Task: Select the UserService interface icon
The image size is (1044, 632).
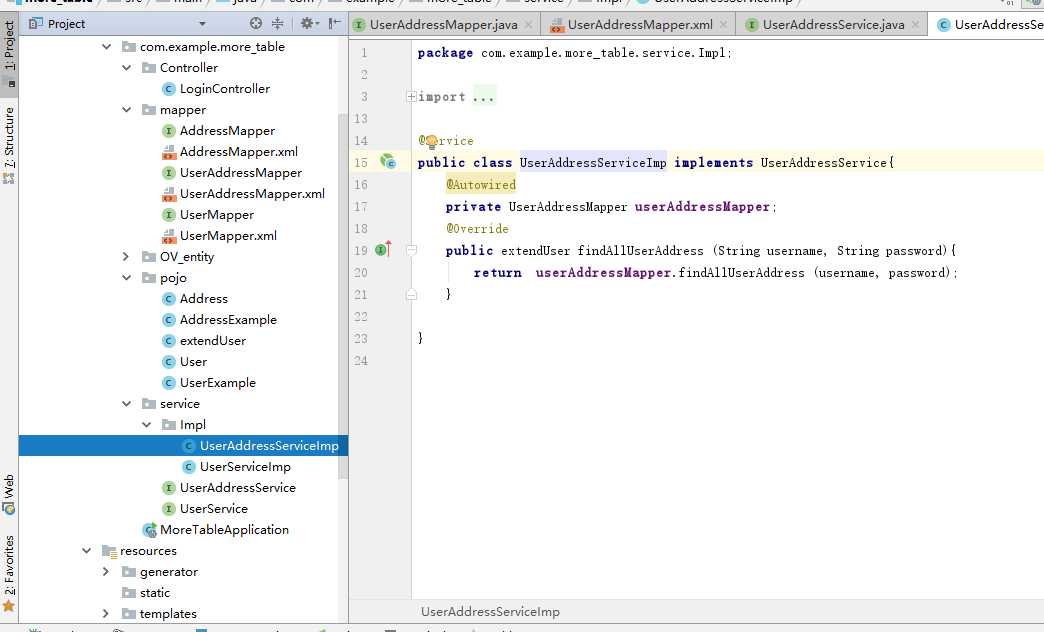Action: 169,508
